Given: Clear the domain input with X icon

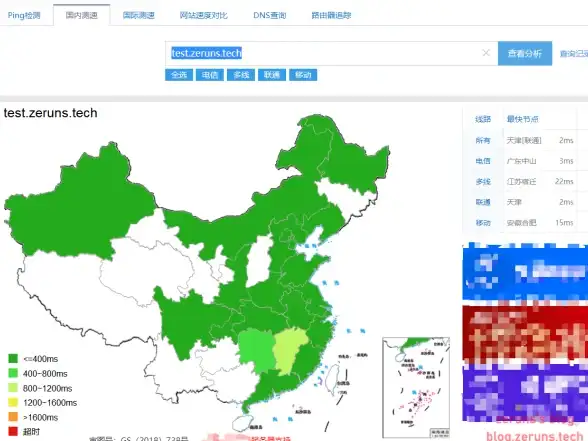Looking at the screenshot, I should point(486,53).
